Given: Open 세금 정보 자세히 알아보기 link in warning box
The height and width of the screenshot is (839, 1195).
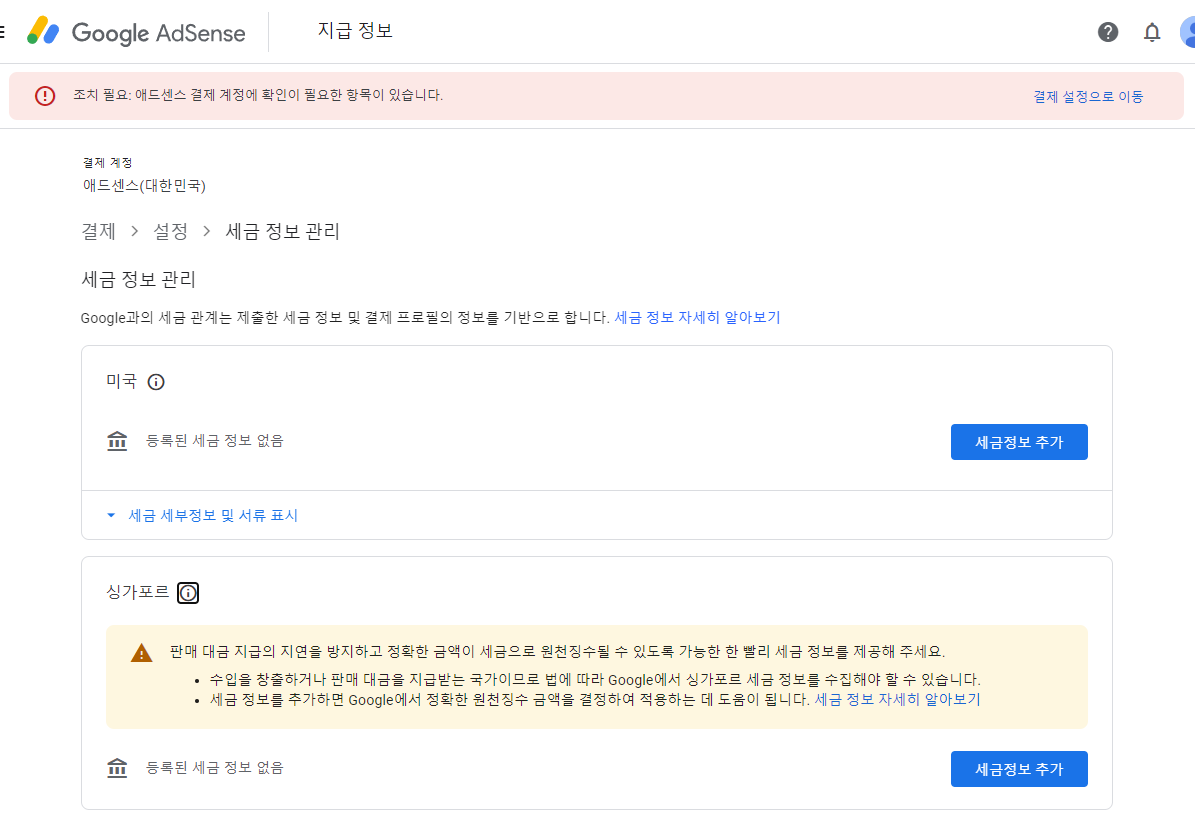Looking at the screenshot, I should 897,699.
